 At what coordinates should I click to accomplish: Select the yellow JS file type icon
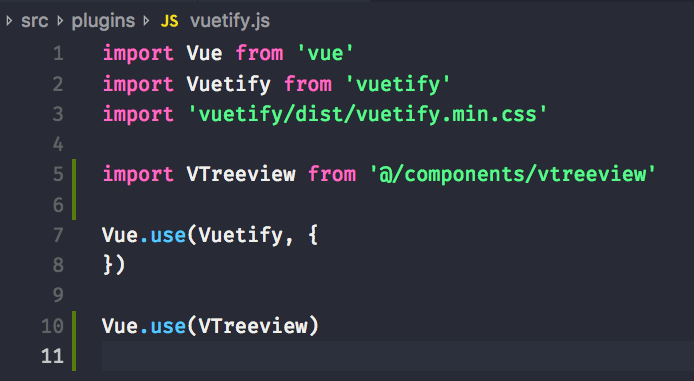[170, 21]
